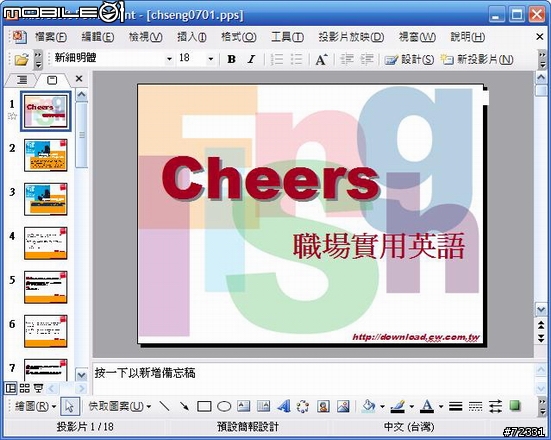Click the Open folder icon in toolbar
Image resolution: width=551 pixels, height=440 pixels.
coord(21,59)
